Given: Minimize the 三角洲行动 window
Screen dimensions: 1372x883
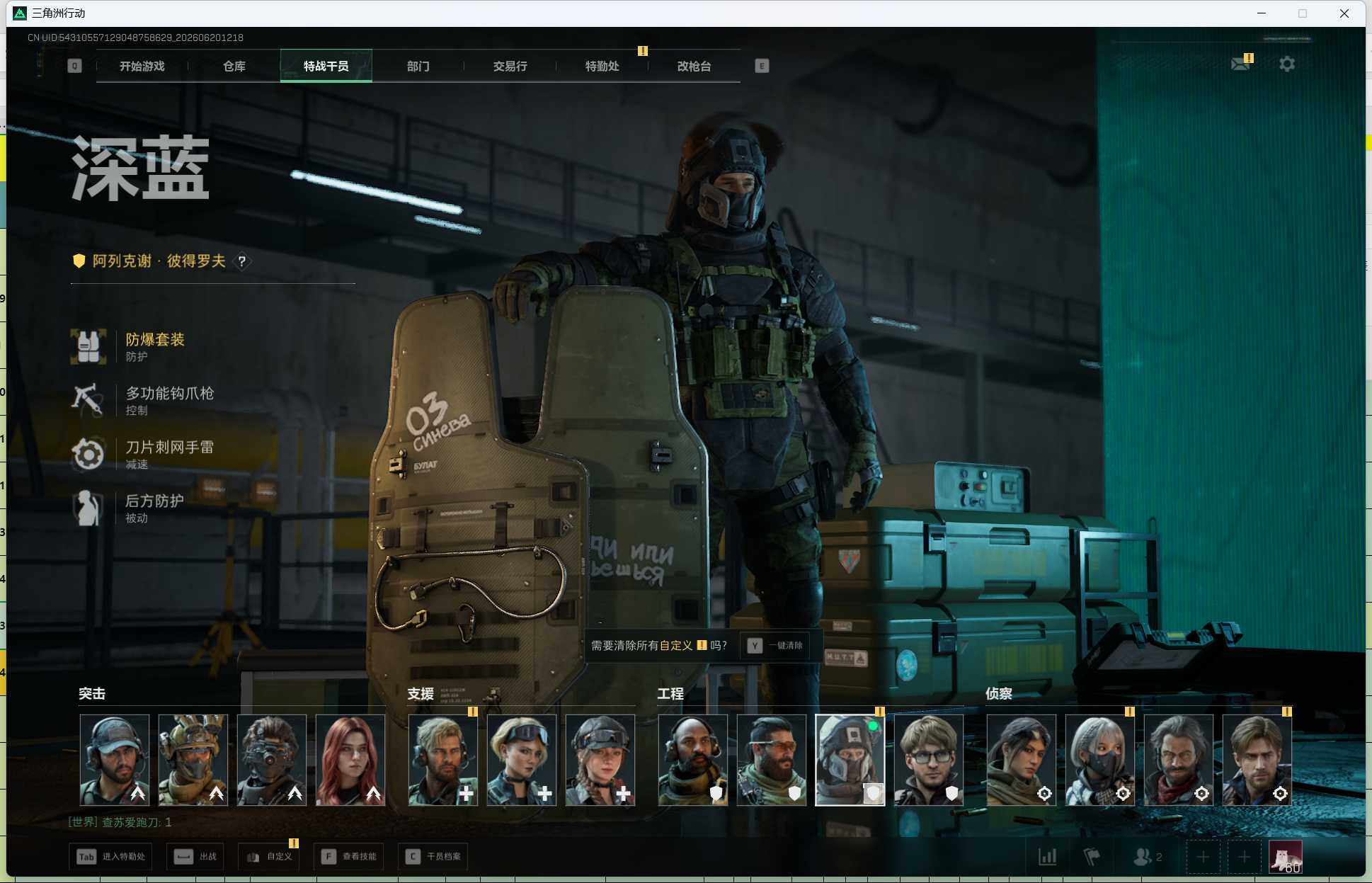Looking at the screenshot, I should (1262, 13).
